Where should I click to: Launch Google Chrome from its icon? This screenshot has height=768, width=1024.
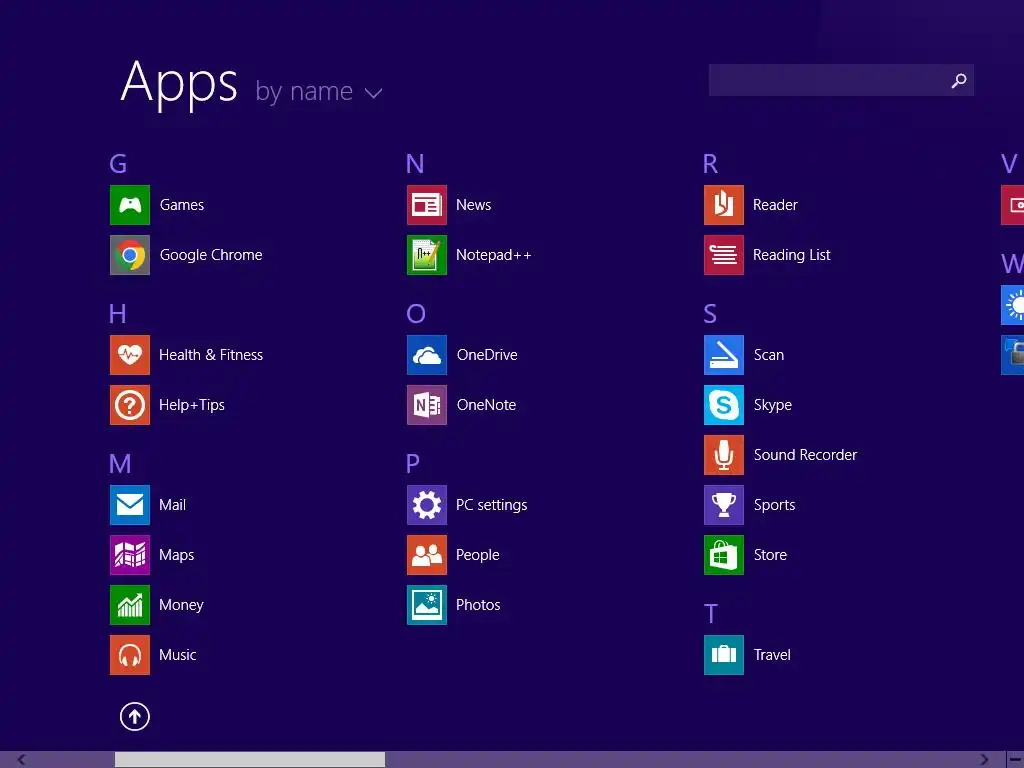[129, 255]
